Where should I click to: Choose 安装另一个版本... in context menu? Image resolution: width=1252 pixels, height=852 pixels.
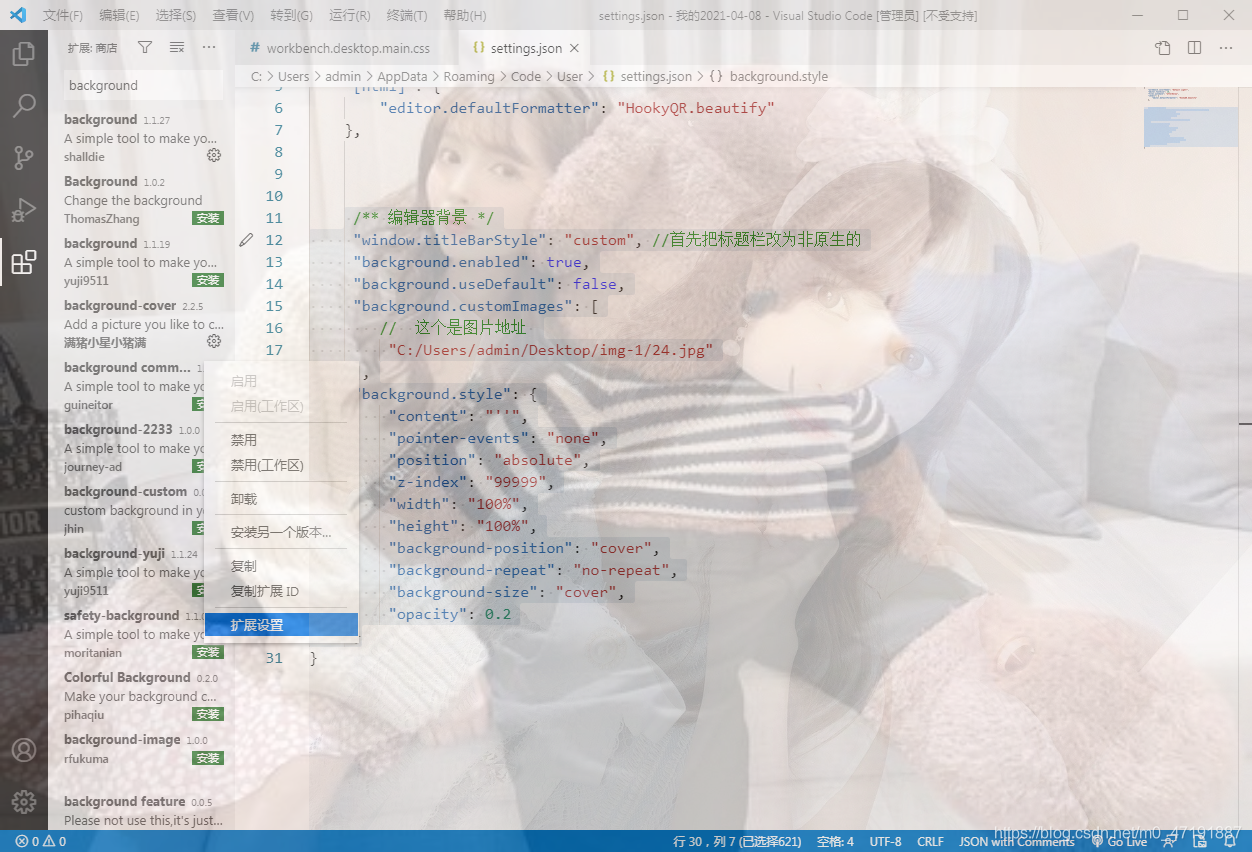tap(281, 532)
